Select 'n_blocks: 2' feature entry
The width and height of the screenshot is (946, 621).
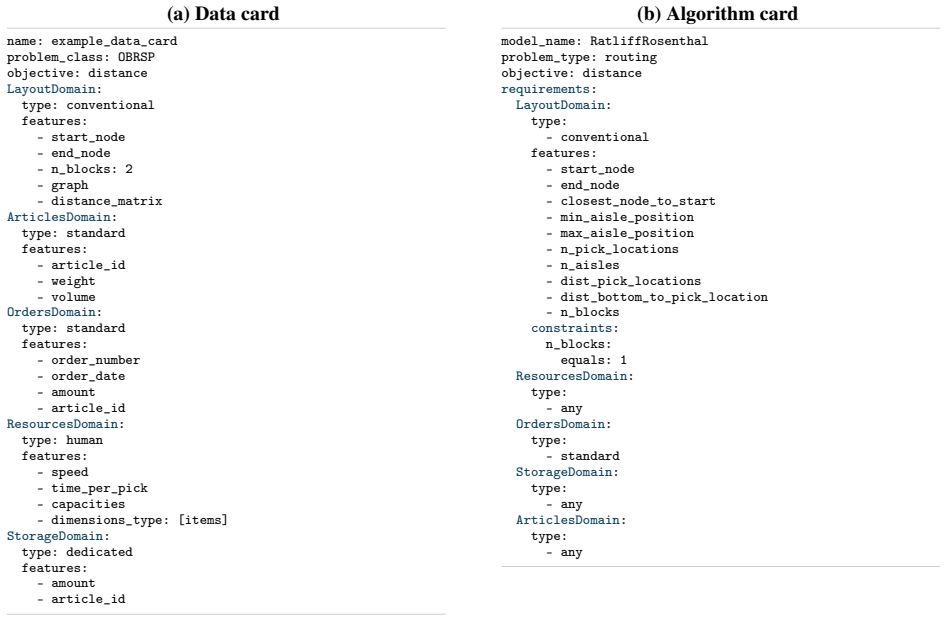pyautogui.click(x=92, y=169)
